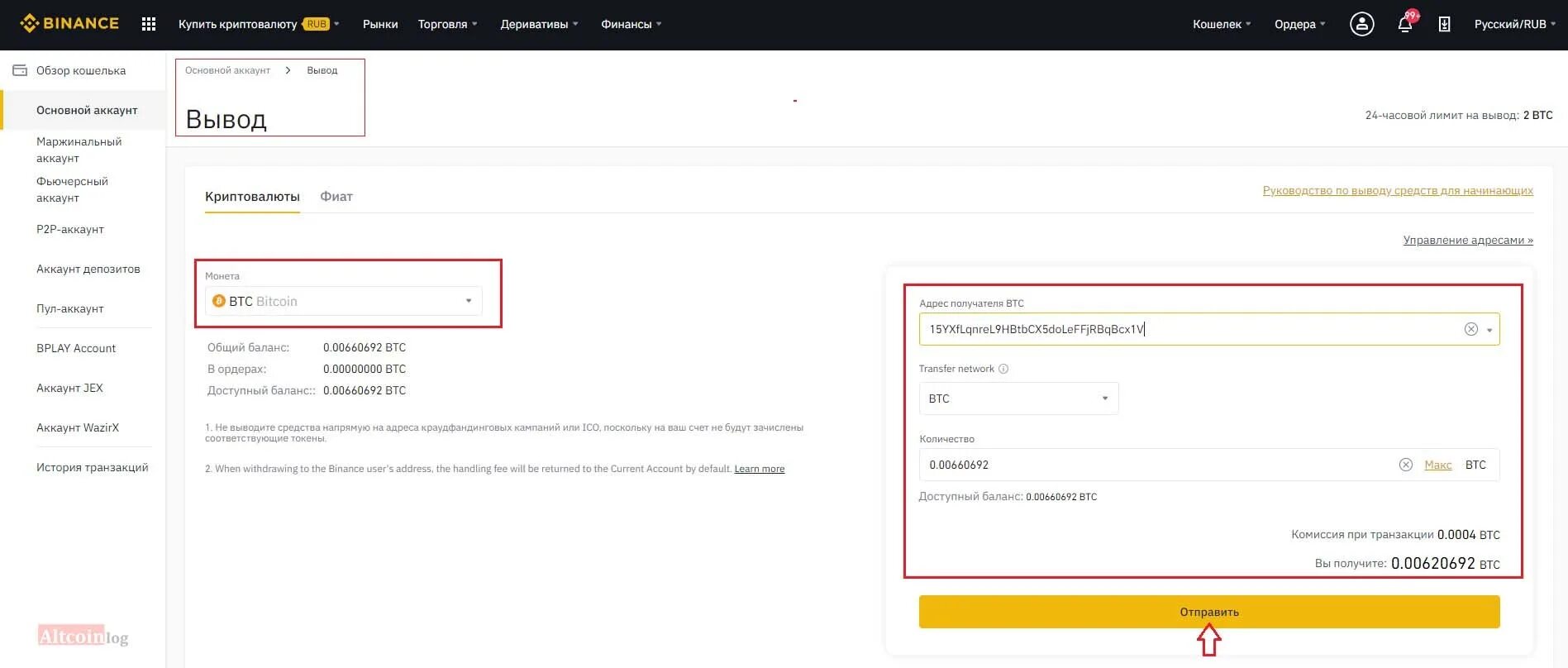Screen dimensions: 1568x668
Task: Open the Кошелек dropdown
Action: tap(1222, 24)
